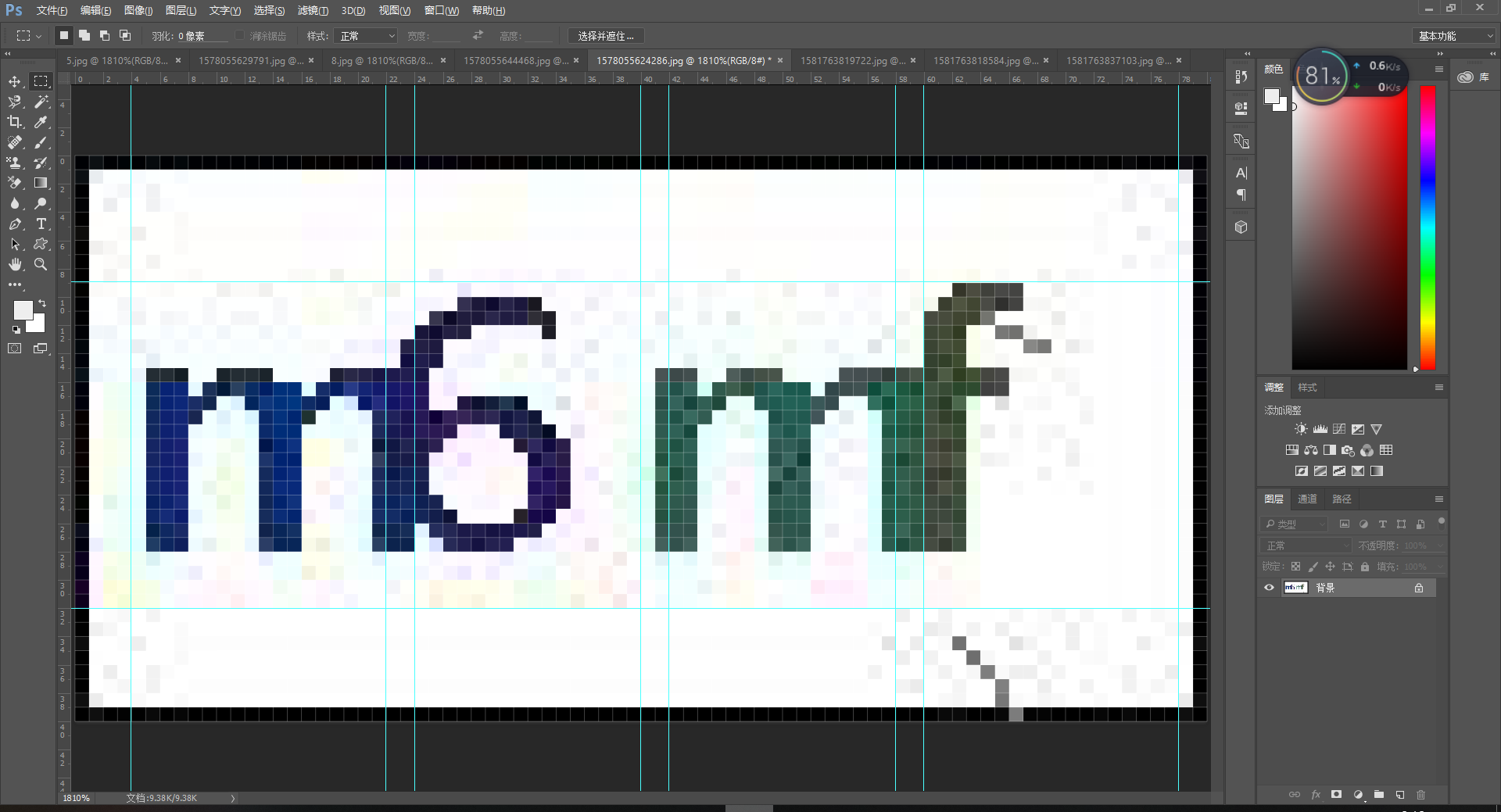Viewport: 1501px width, 812px height.
Task: Select the Move tool
Action: click(15, 81)
